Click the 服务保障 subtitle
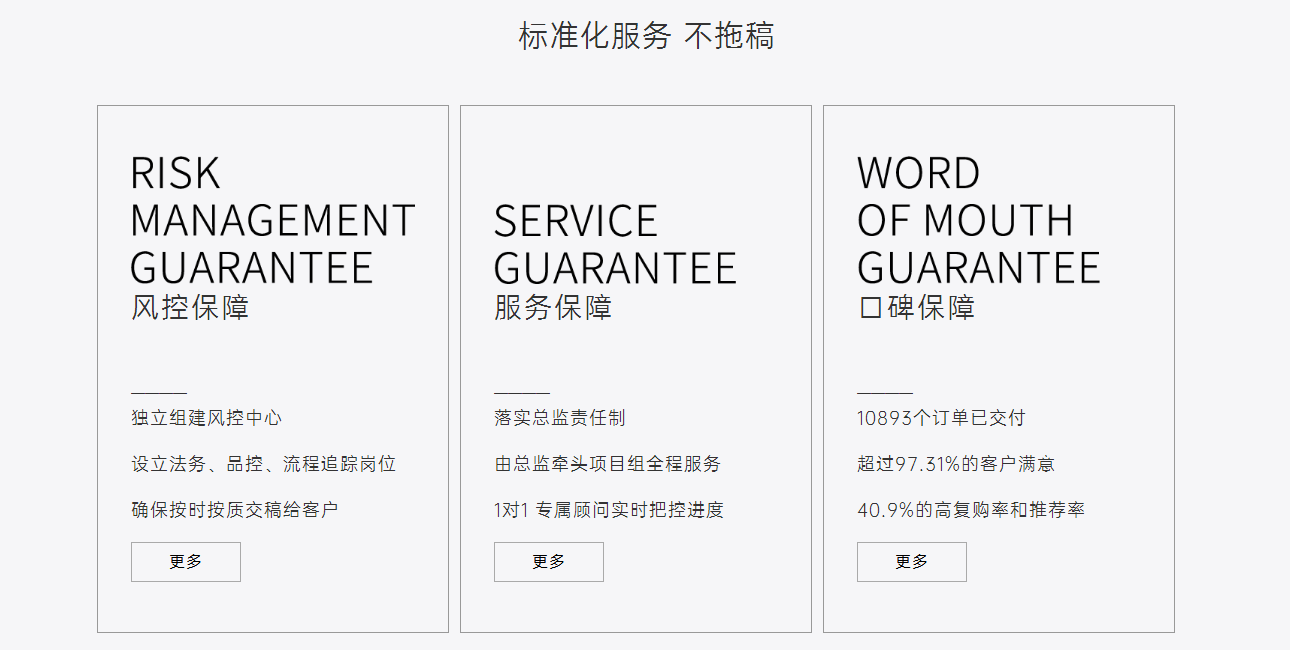This screenshot has height=650, width=1290. pyautogui.click(x=553, y=307)
